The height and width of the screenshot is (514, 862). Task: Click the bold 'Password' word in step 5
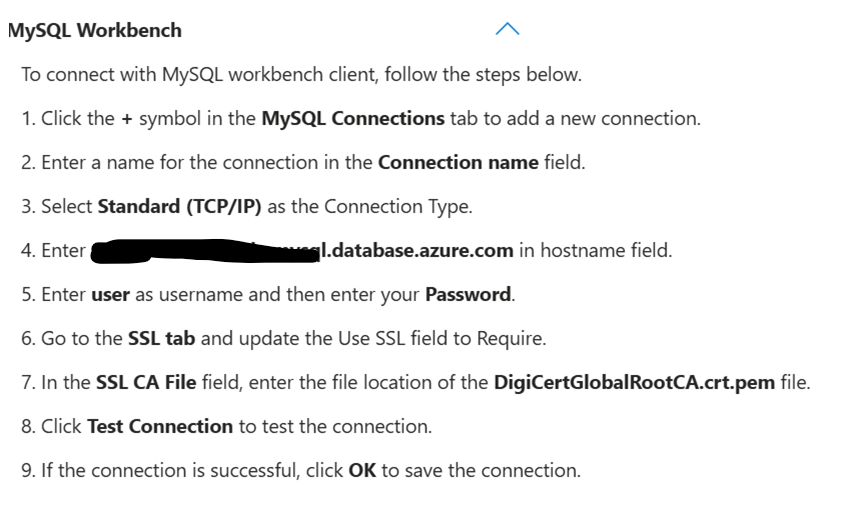[468, 294]
